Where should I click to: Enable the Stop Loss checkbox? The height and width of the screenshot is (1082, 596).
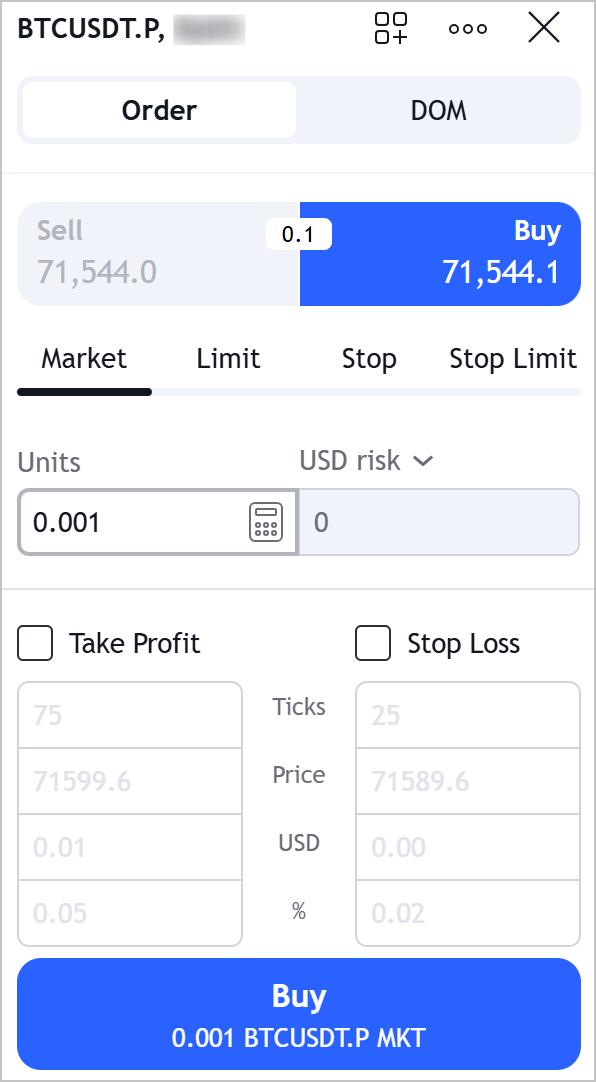click(373, 643)
